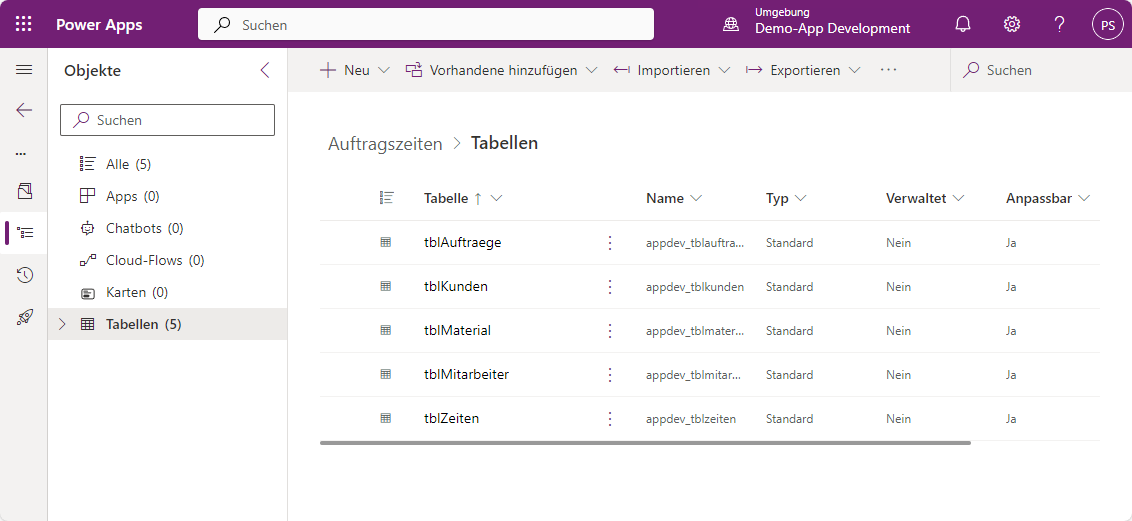Open the app launcher waffle icon
Viewport: 1132px width, 521px height.
click(x=24, y=24)
